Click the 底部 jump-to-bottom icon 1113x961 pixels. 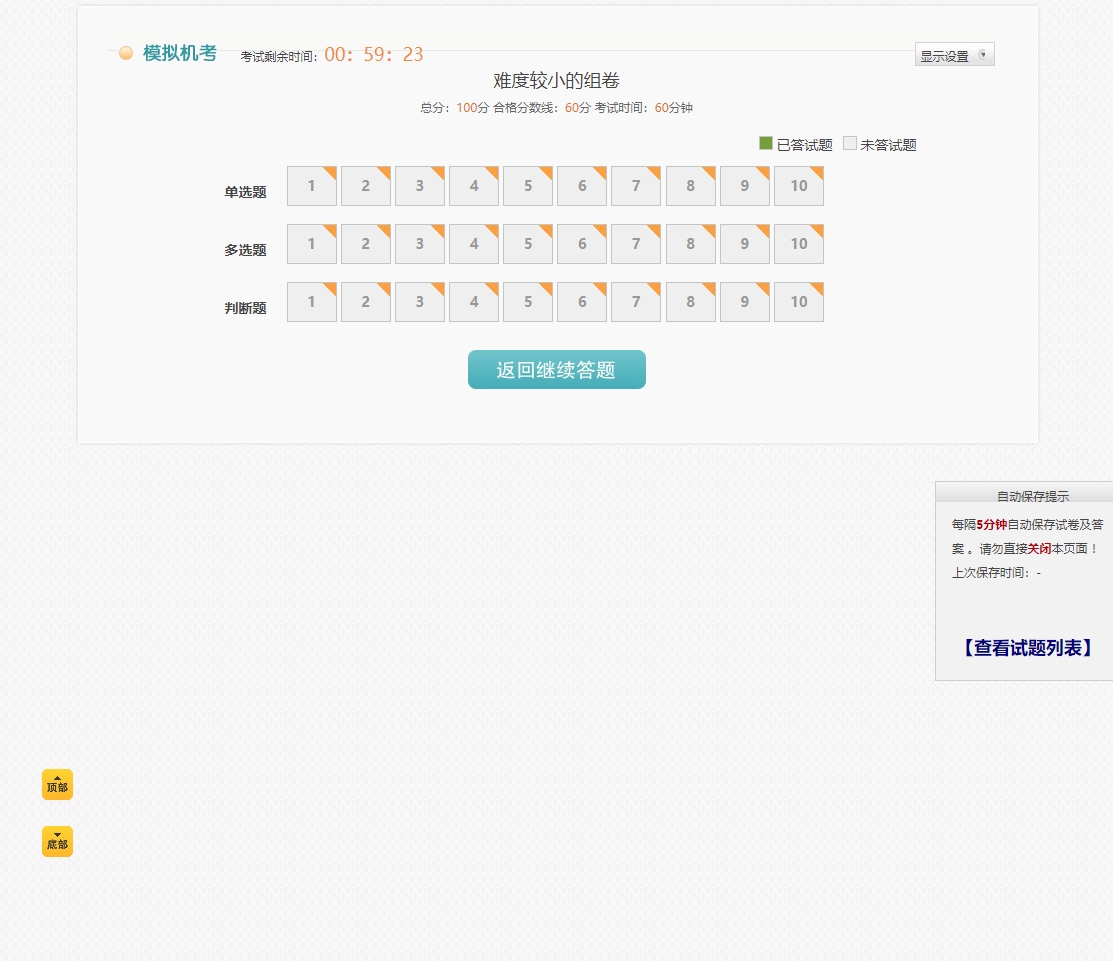click(x=57, y=841)
